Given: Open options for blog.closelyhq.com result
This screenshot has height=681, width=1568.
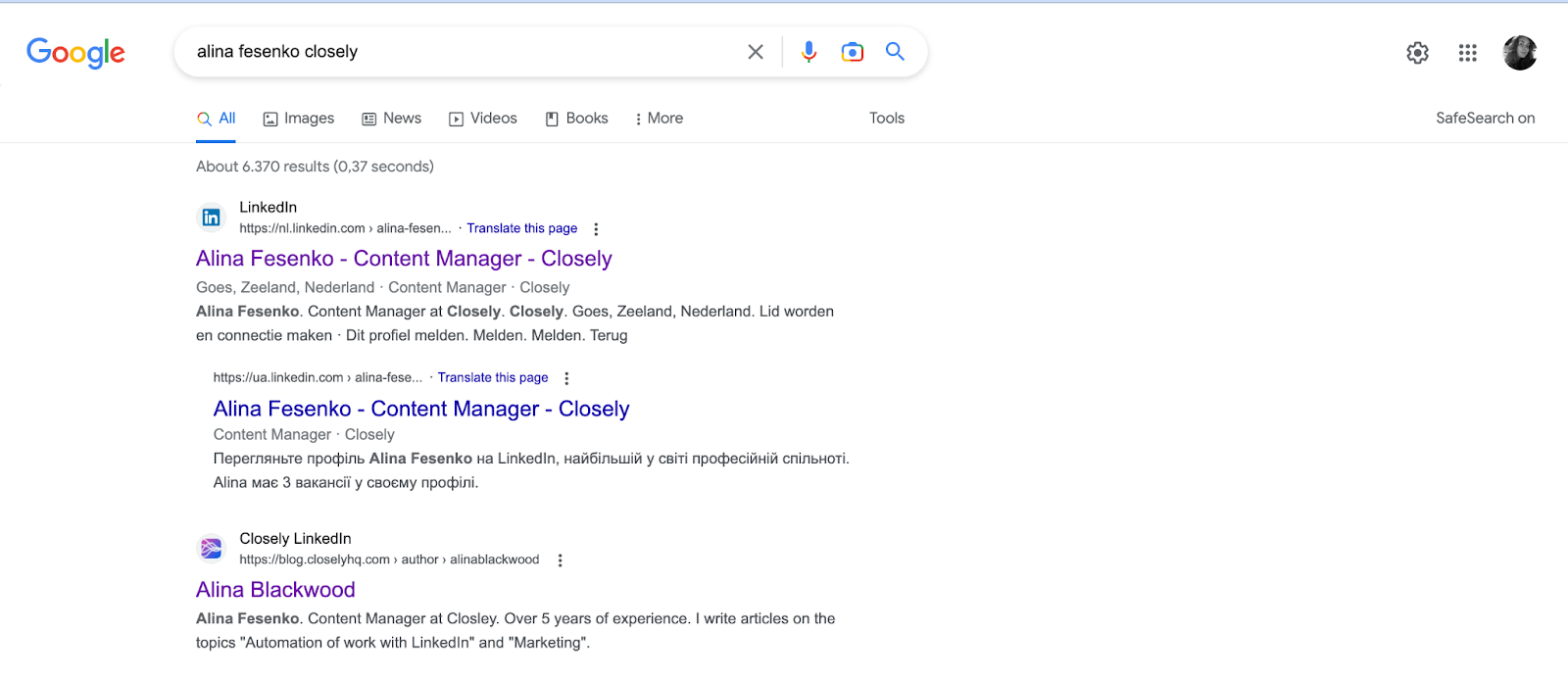Looking at the screenshot, I should pyautogui.click(x=560, y=560).
